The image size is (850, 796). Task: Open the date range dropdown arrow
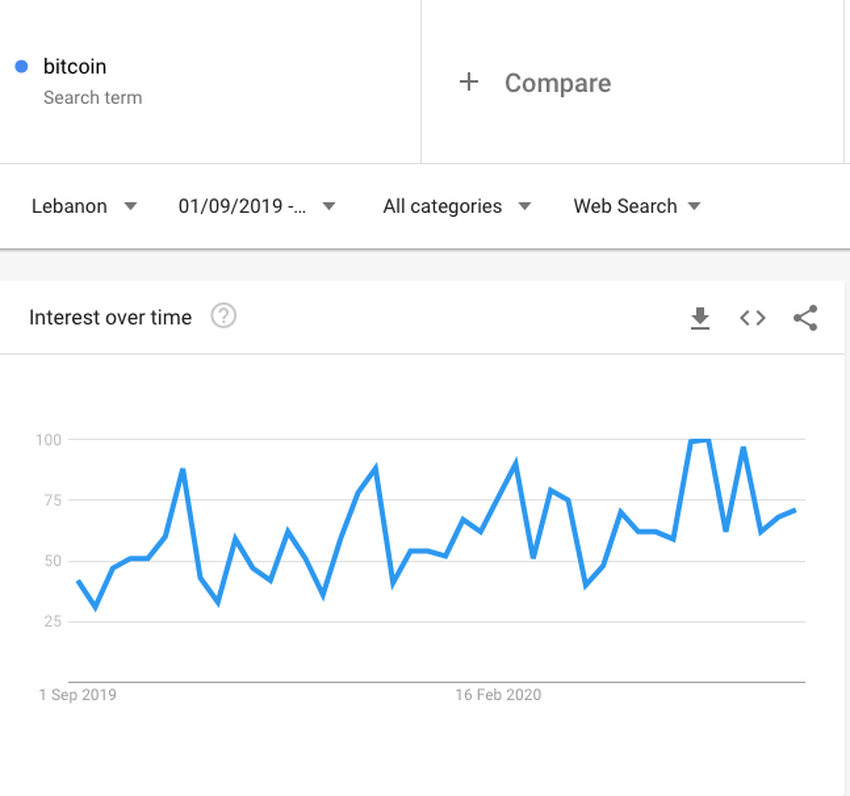tap(329, 207)
